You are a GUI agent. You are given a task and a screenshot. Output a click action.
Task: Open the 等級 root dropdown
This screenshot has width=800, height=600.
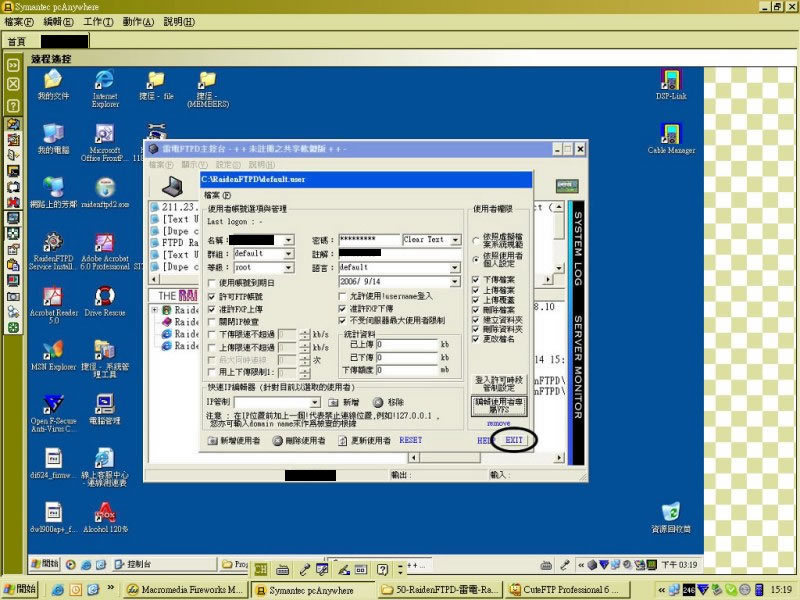coord(289,267)
